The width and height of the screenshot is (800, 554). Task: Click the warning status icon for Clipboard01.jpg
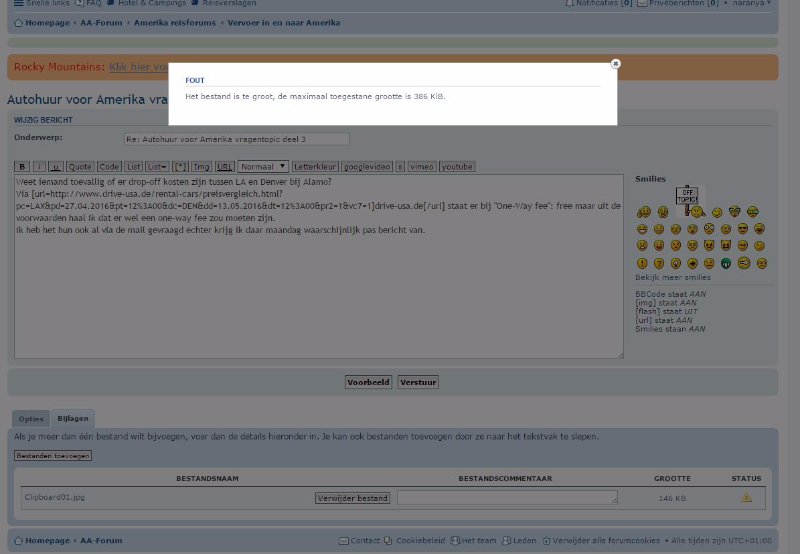point(746,497)
